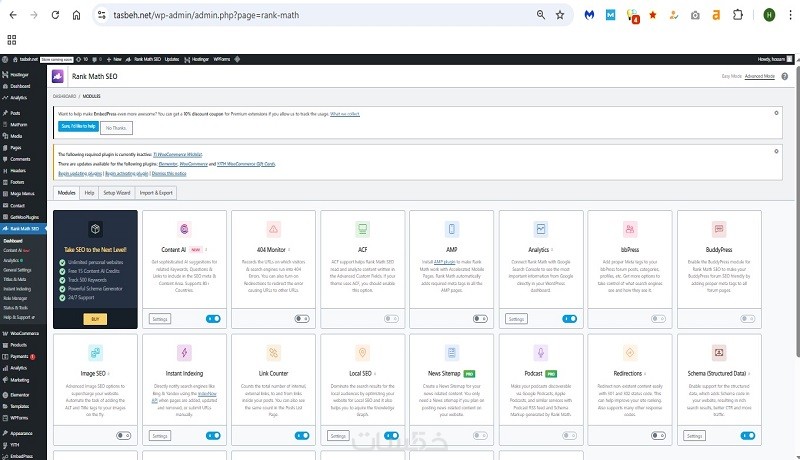Open Analytics card Settings button
This screenshot has height=460, width=800.
click(516, 319)
